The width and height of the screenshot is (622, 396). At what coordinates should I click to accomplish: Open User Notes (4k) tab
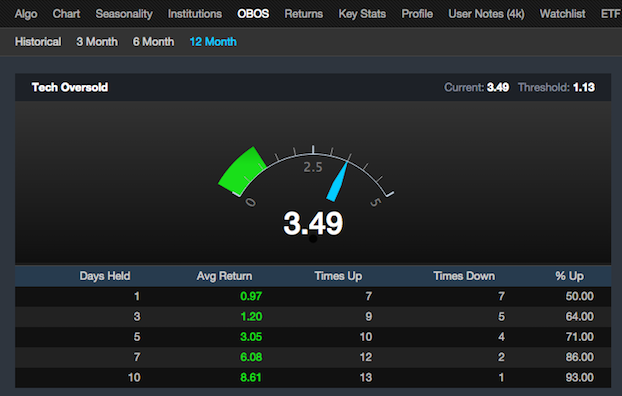point(486,14)
